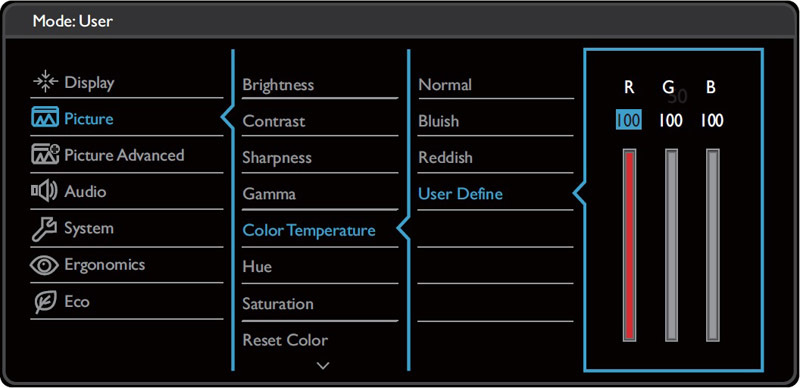Choose the Saturation setting
Viewport: 800px width, 388px height.
click(x=278, y=304)
